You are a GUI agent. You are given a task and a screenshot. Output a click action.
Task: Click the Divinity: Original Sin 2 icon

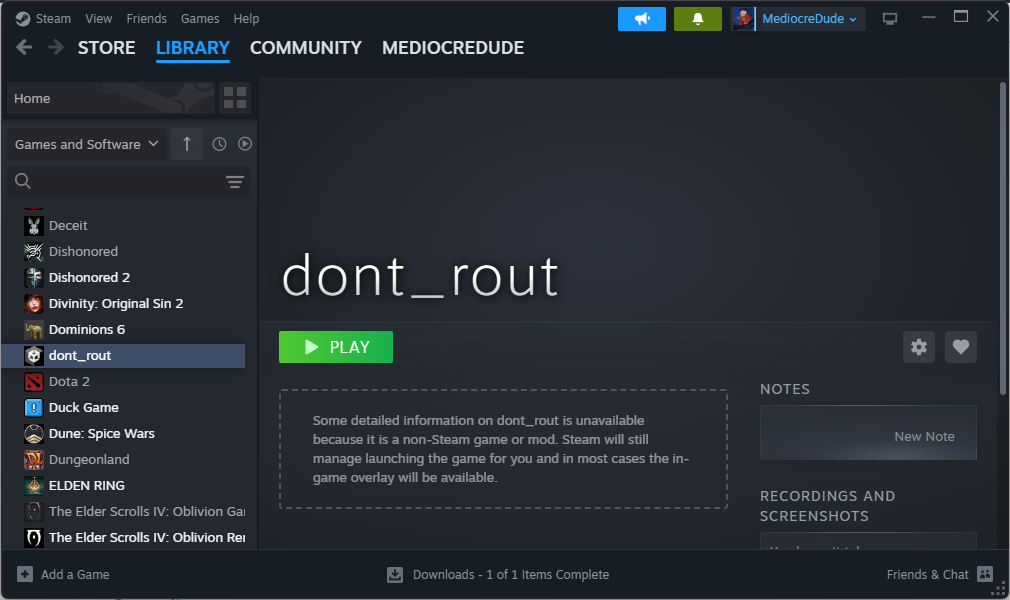point(33,304)
